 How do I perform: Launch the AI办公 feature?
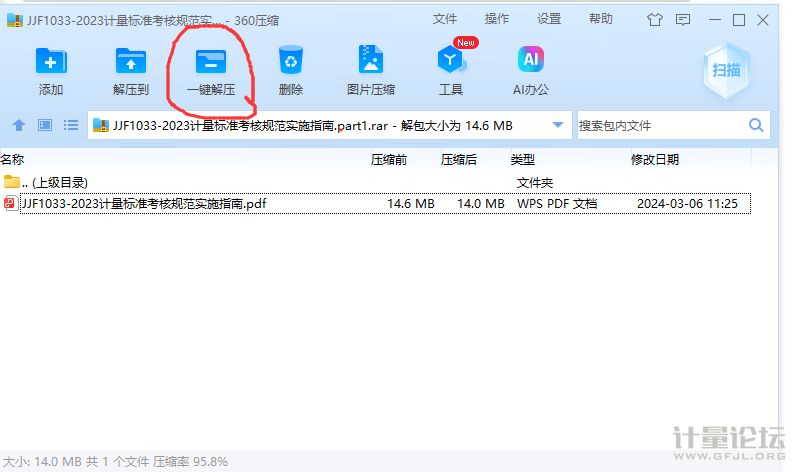531,63
